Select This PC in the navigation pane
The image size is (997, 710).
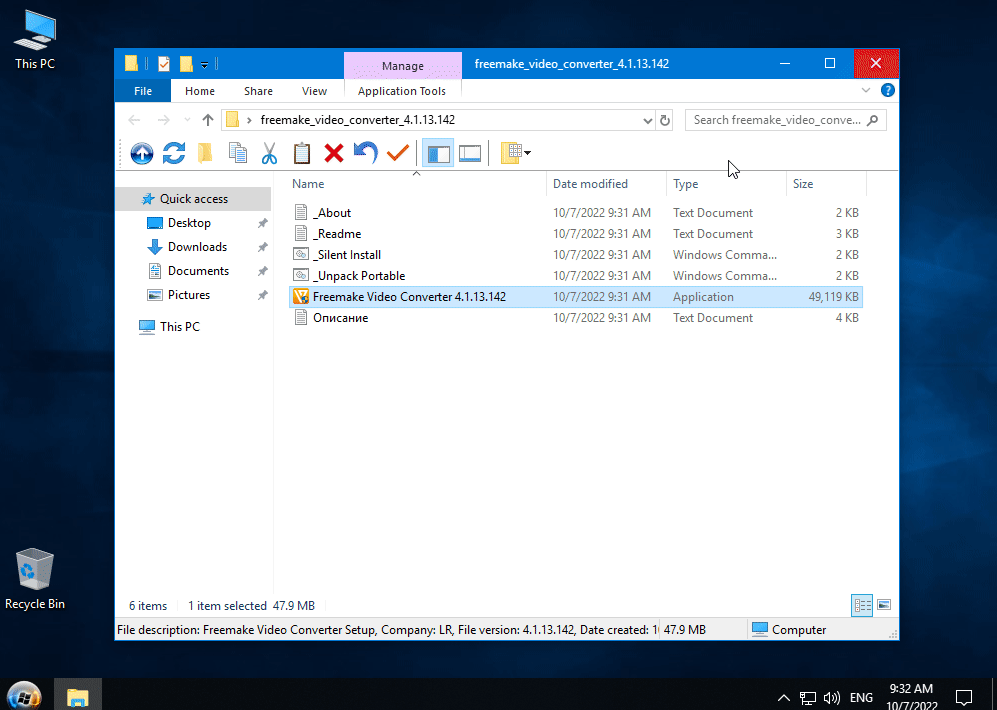(x=179, y=327)
